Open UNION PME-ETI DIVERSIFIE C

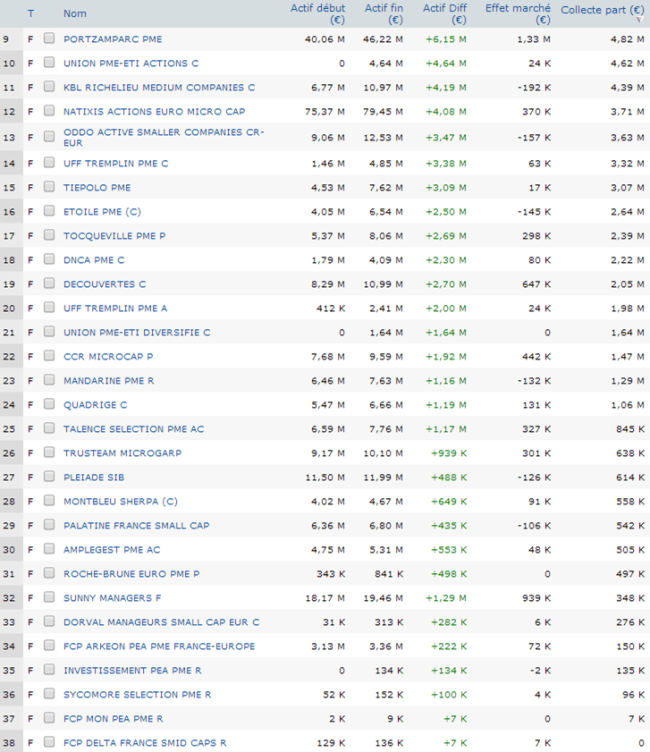coord(137,332)
